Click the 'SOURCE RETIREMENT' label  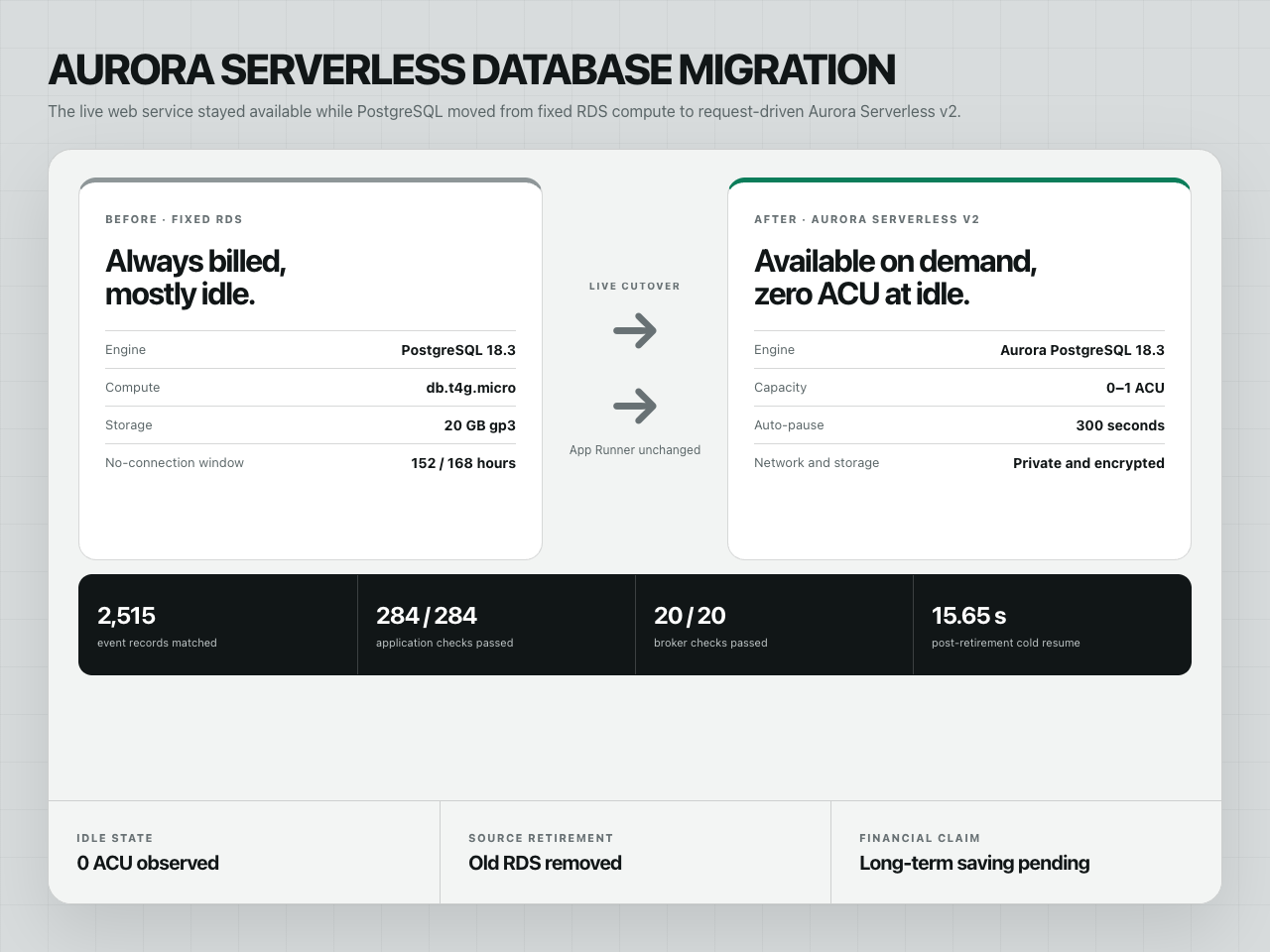[x=541, y=838]
